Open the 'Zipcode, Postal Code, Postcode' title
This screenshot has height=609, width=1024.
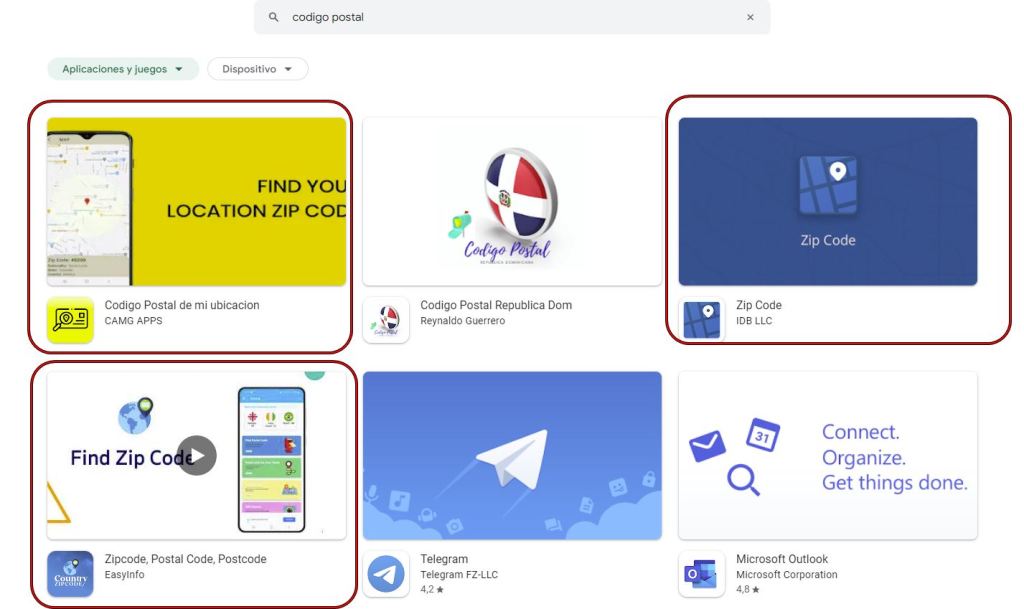[x=185, y=559]
